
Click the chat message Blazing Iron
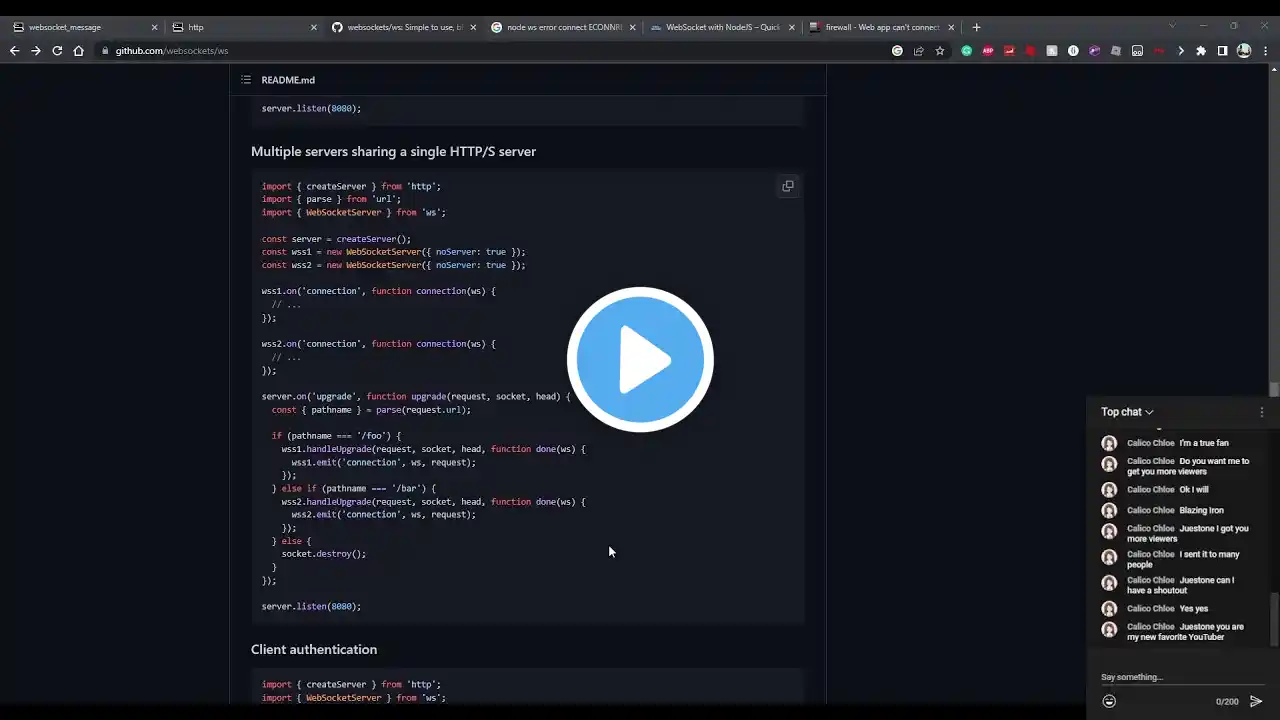click(x=1201, y=511)
